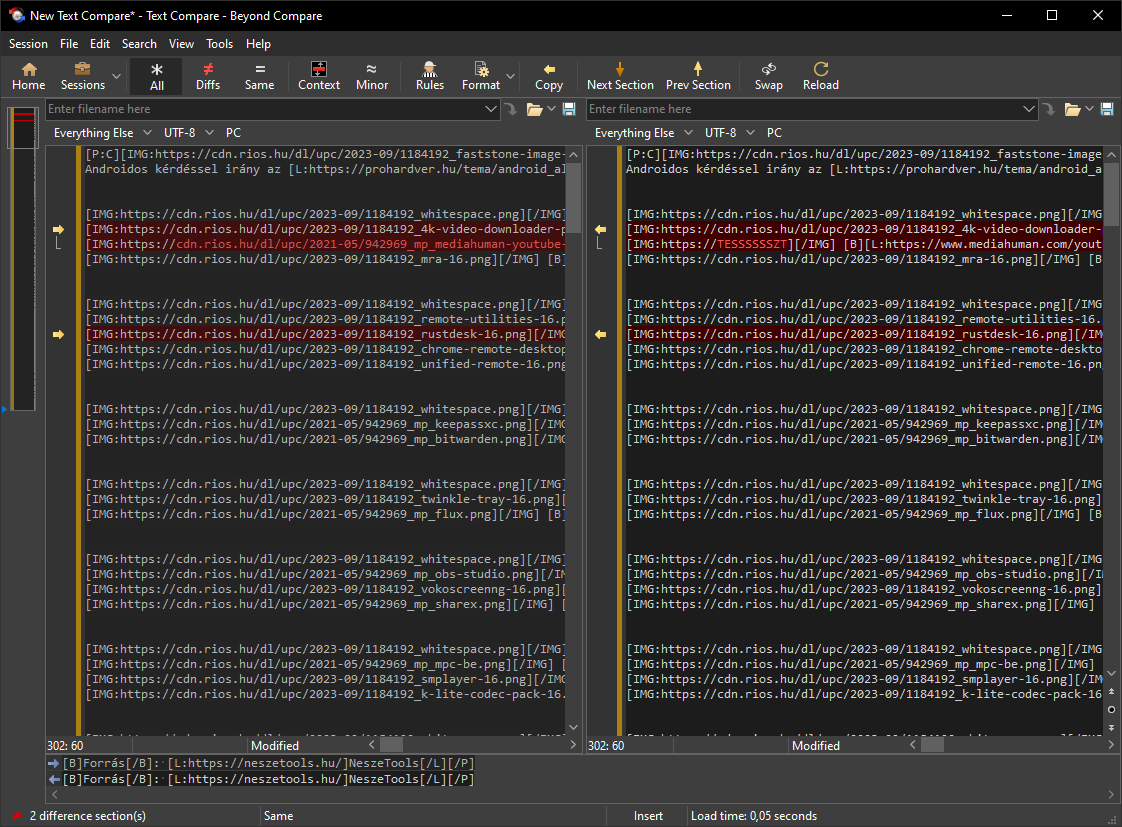Image resolution: width=1122 pixels, height=827 pixels.
Task: Copy rustdesk section to the right
Action: (x=58, y=335)
